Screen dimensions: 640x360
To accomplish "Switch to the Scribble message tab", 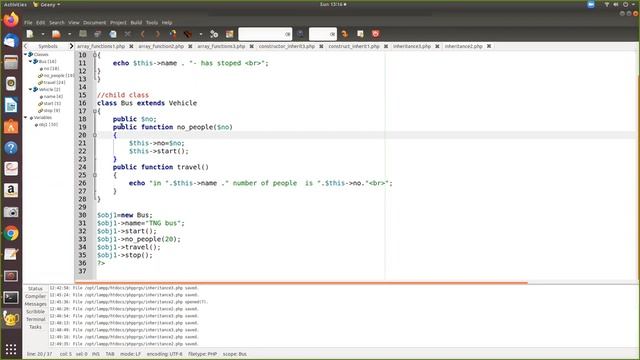I will (x=36, y=311).
